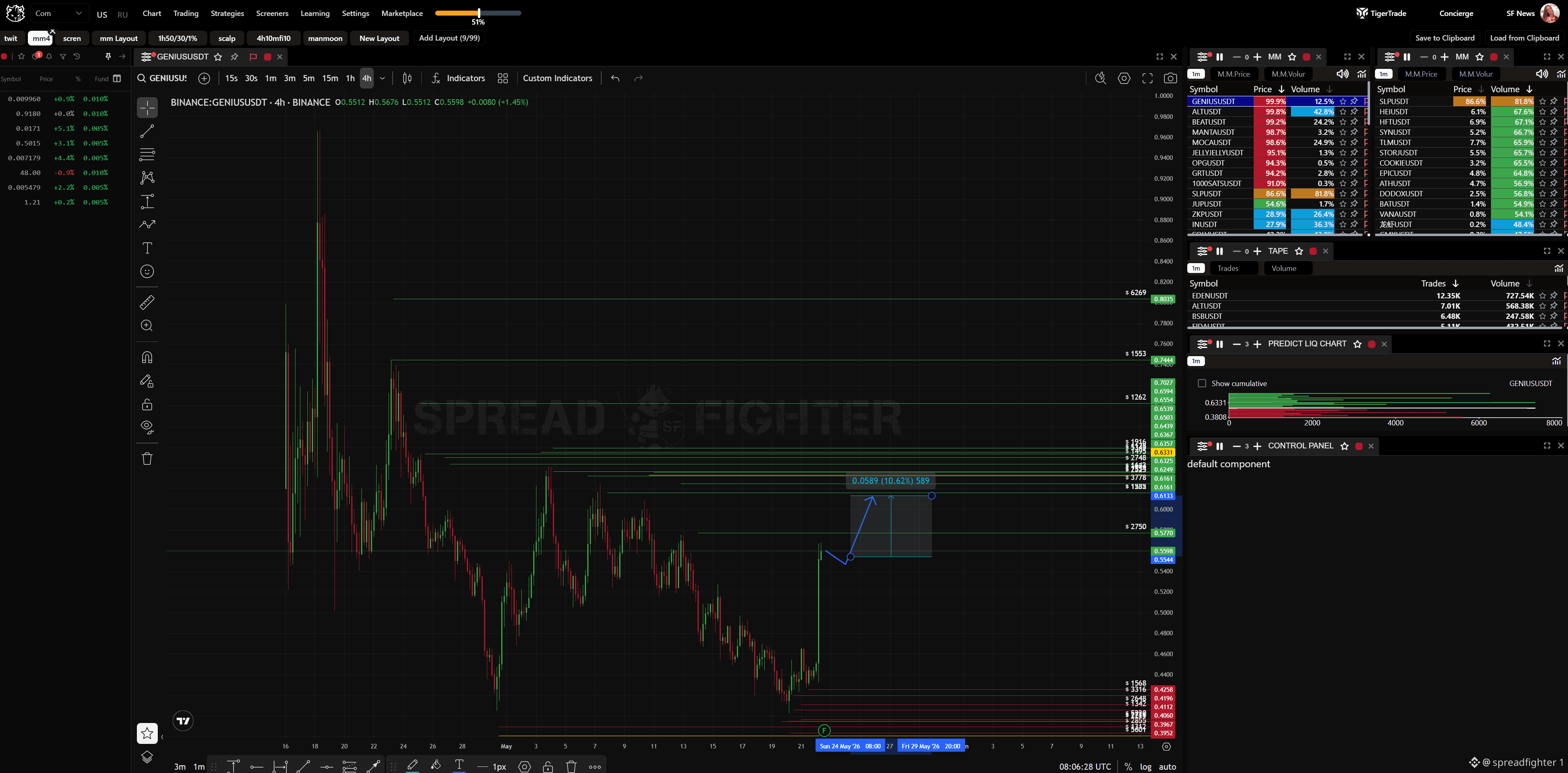Activate the zoom-in magnifier tool
Viewport: 1568px width, 773px height.
coord(147,325)
